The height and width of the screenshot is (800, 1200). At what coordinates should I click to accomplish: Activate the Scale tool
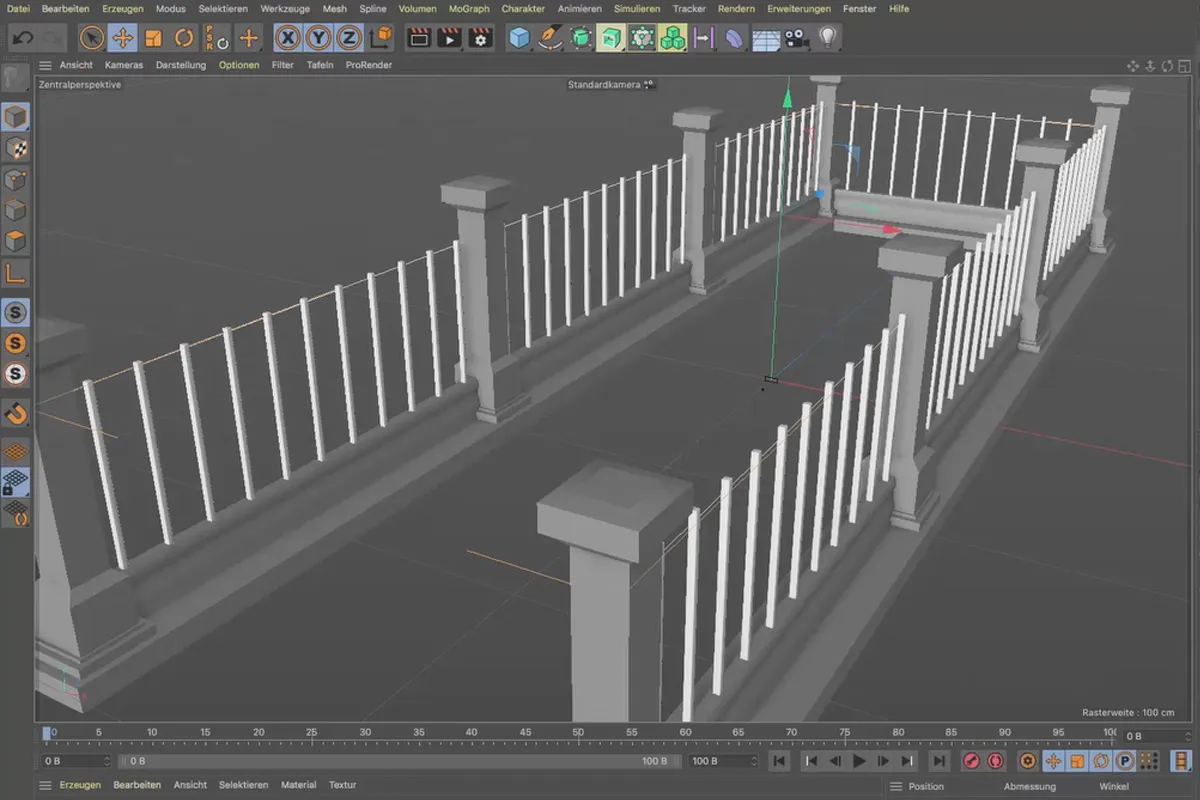[x=153, y=38]
